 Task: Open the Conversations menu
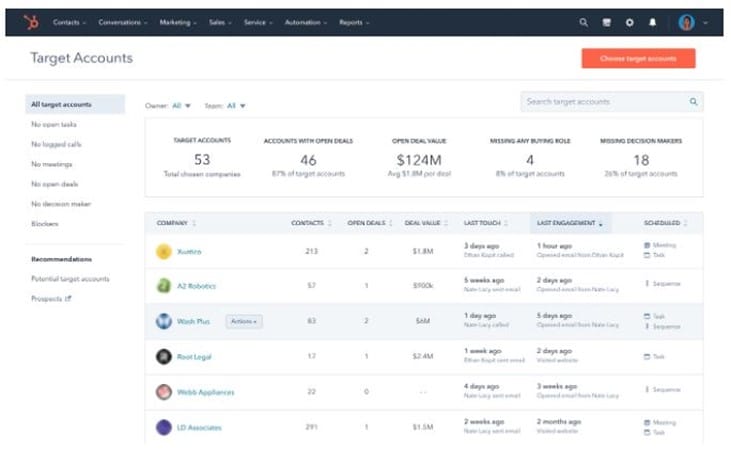[123, 22]
